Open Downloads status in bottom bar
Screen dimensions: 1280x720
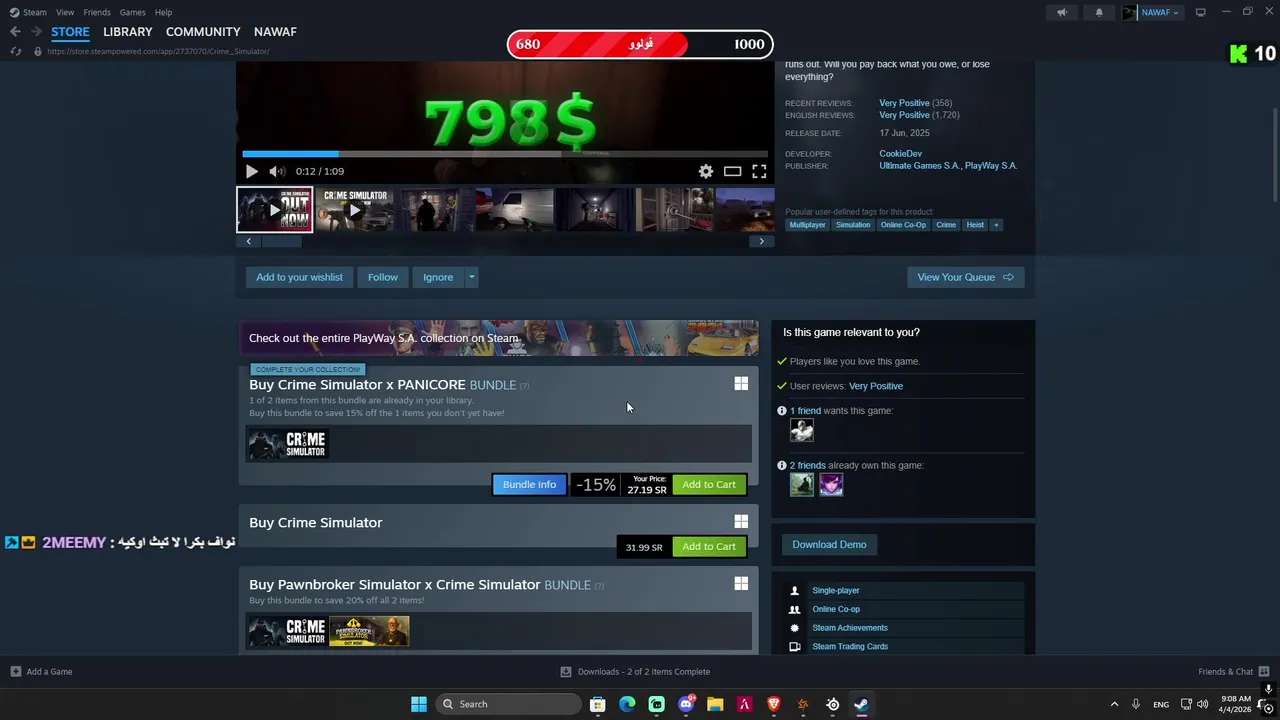click(635, 672)
